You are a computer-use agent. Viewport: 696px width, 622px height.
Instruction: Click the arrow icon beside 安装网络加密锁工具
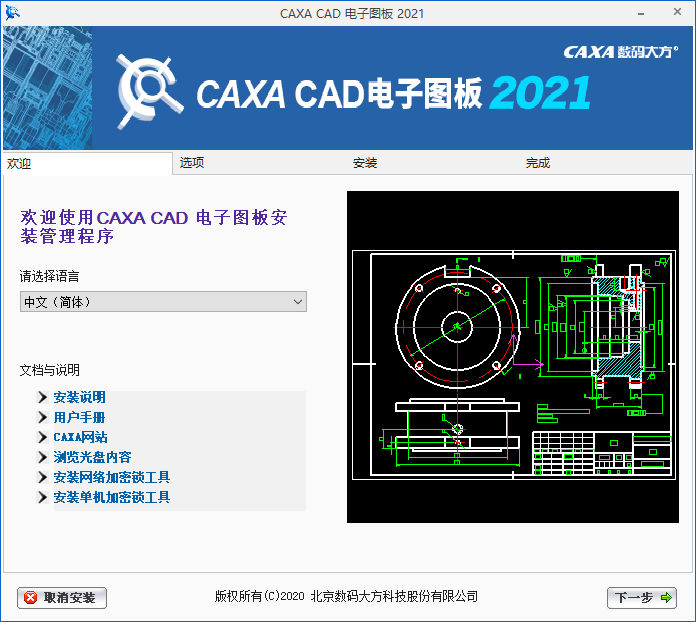42,478
